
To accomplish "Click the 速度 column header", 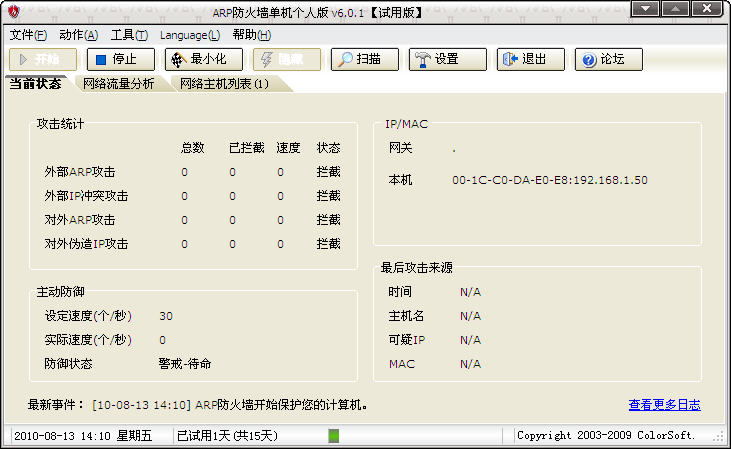I will coord(288,148).
